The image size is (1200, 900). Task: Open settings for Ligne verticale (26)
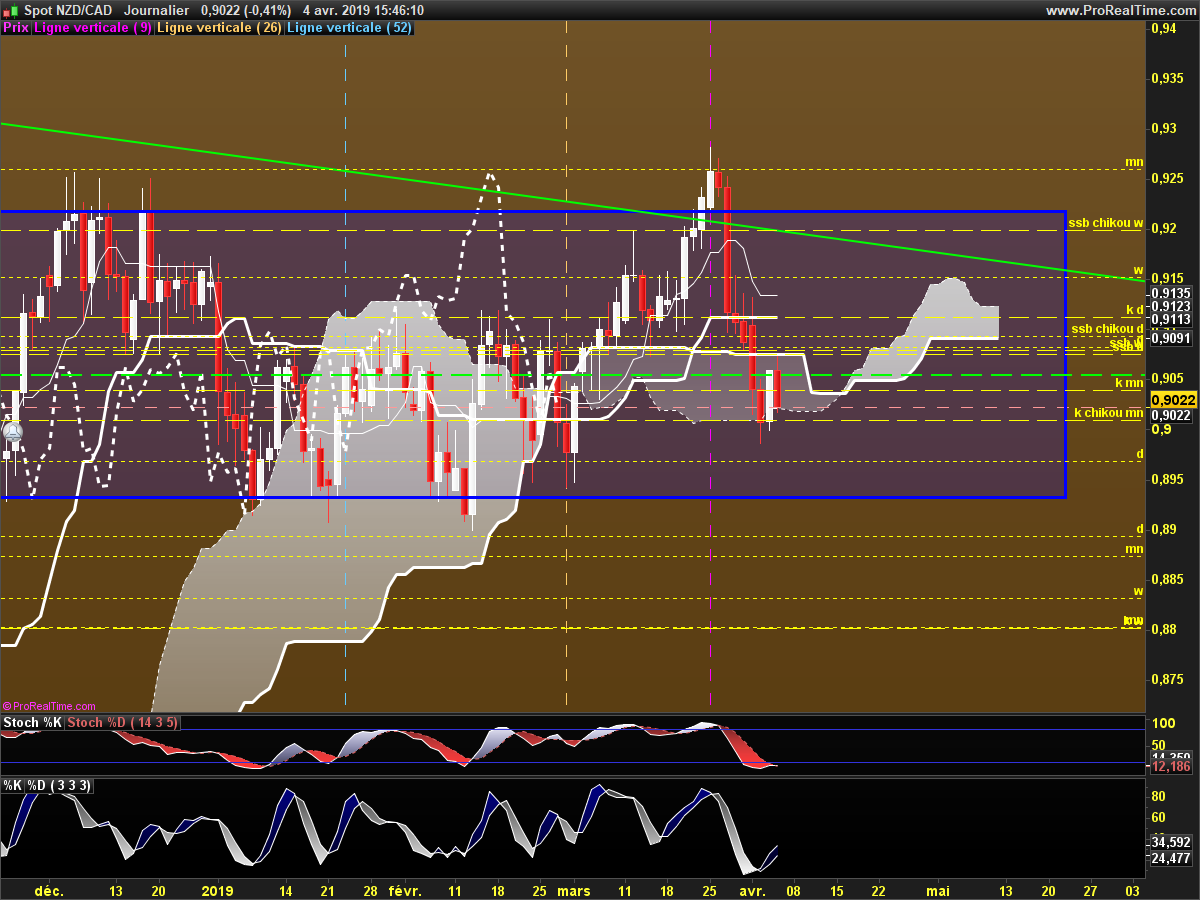pos(219,28)
